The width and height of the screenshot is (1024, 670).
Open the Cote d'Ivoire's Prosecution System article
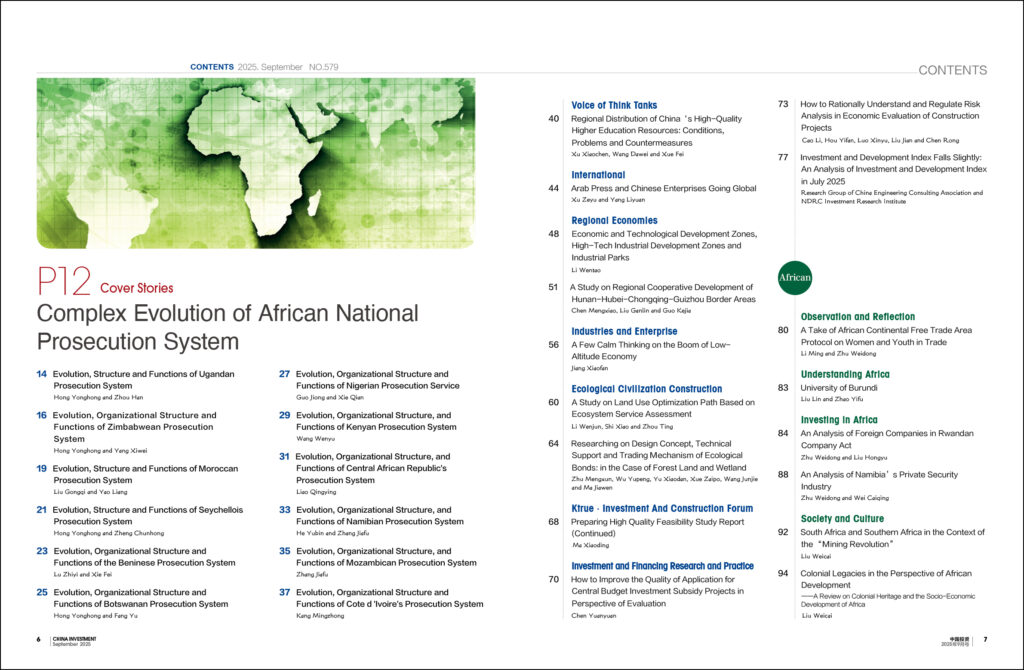[389, 598]
